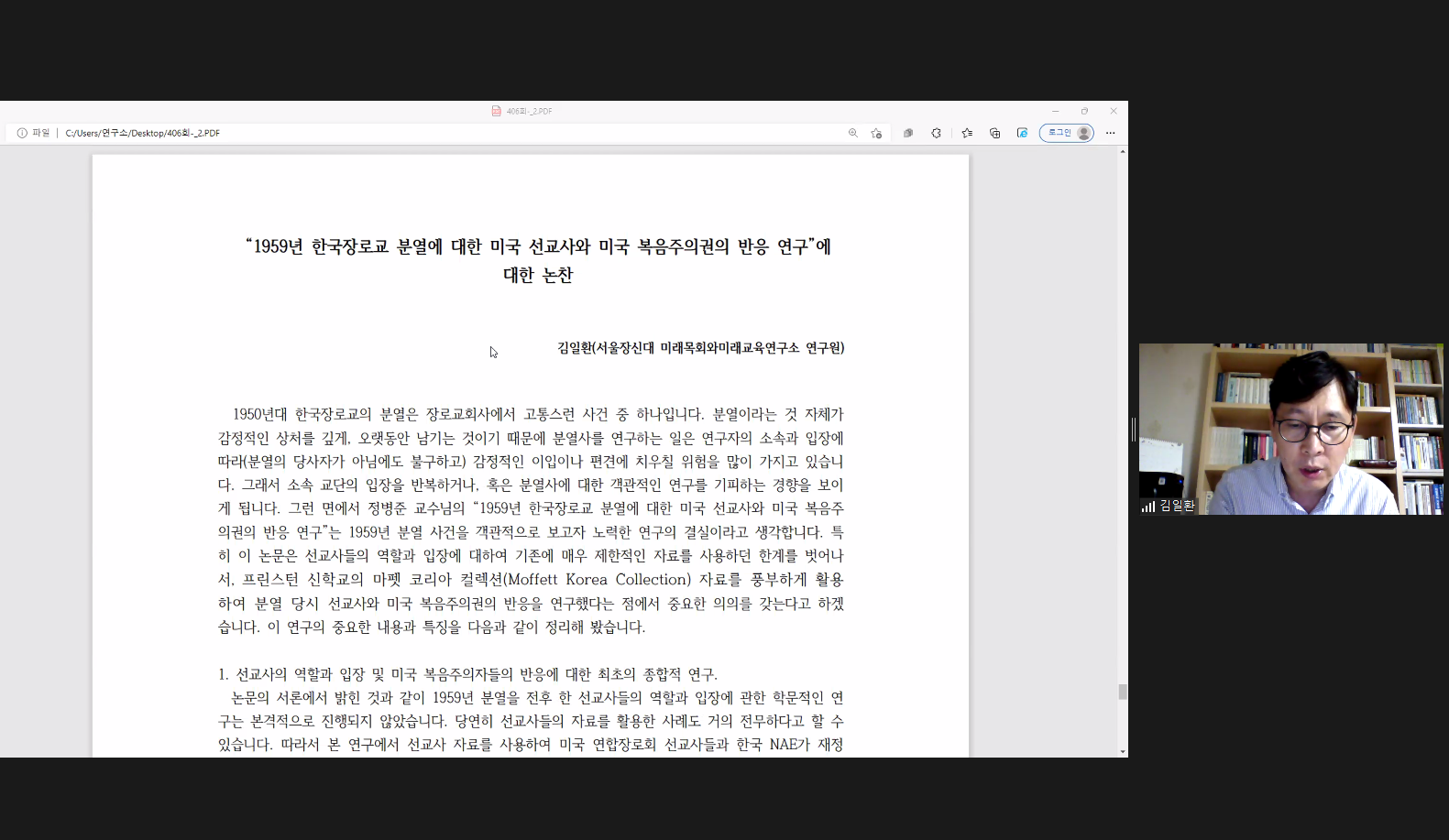The width and height of the screenshot is (1449, 840).
Task: Open the Collections icon
Action: coord(994,133)
